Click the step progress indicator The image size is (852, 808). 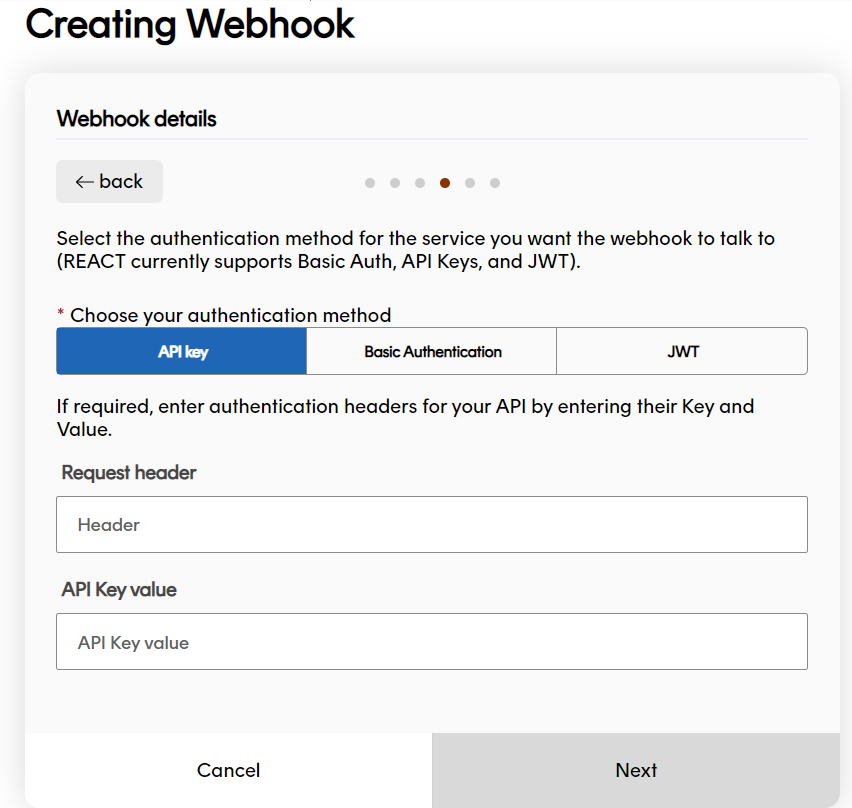click(x=432, y=183)
